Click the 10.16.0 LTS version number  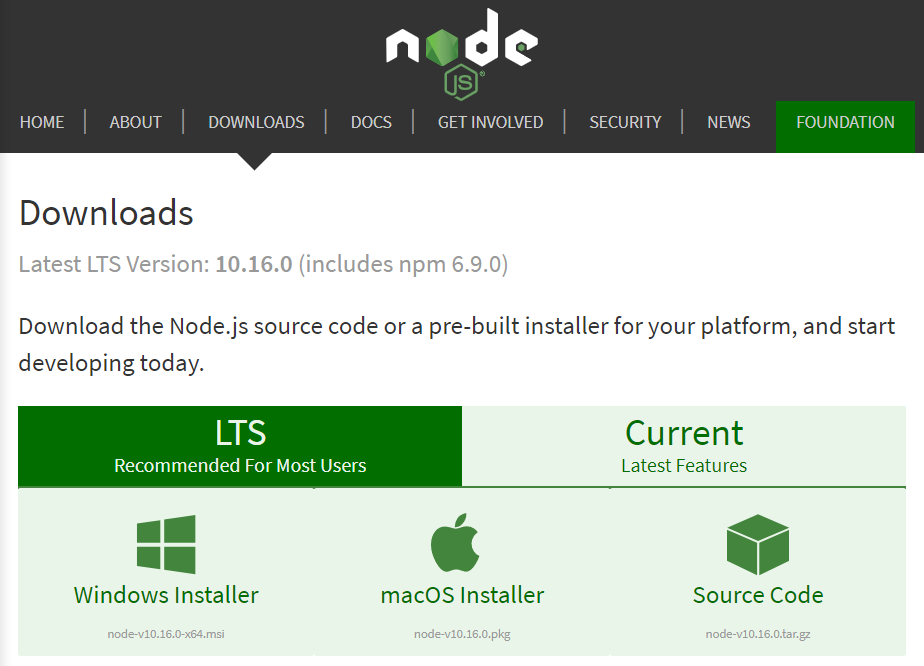click(254, 264)
